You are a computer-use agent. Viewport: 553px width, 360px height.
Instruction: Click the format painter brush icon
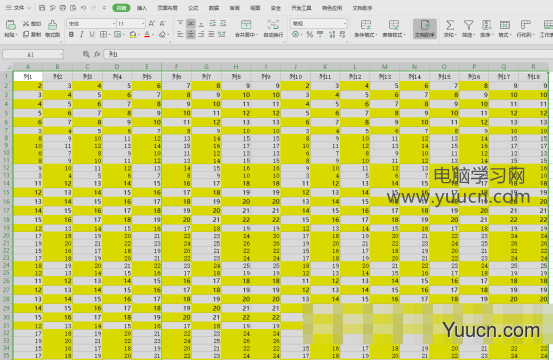pos(53,25)
